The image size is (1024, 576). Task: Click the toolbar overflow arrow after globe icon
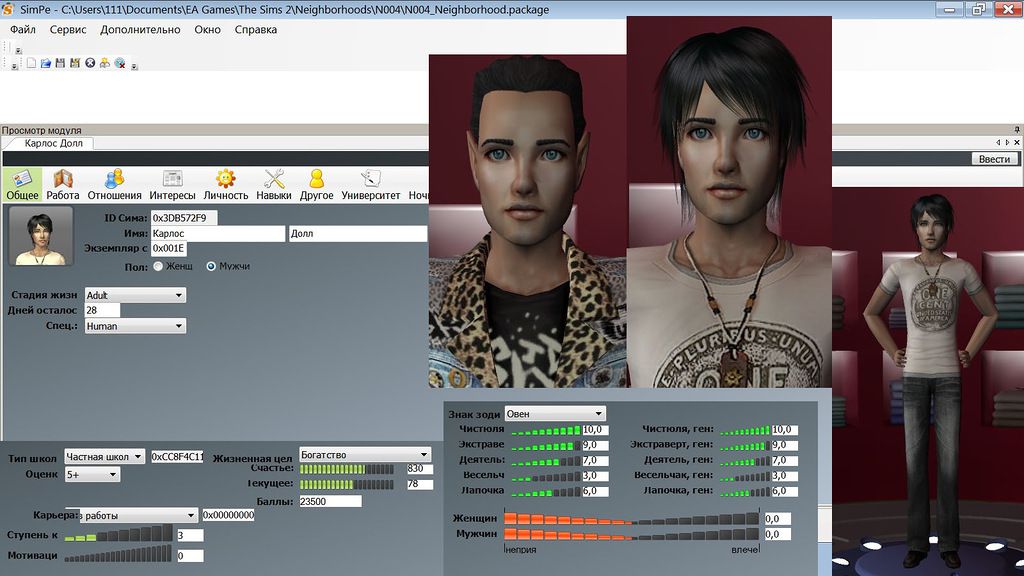tap(134, 66)
